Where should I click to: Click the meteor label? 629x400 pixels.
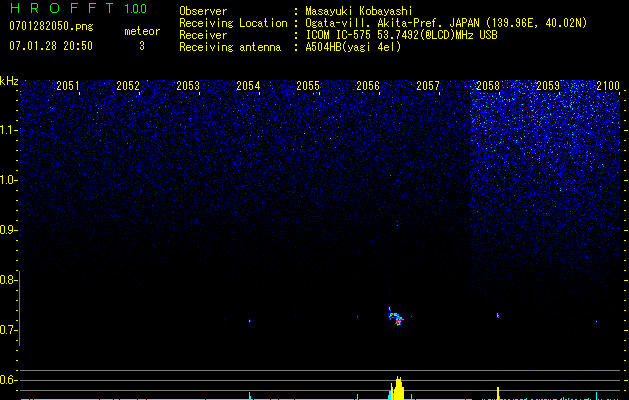142,31
